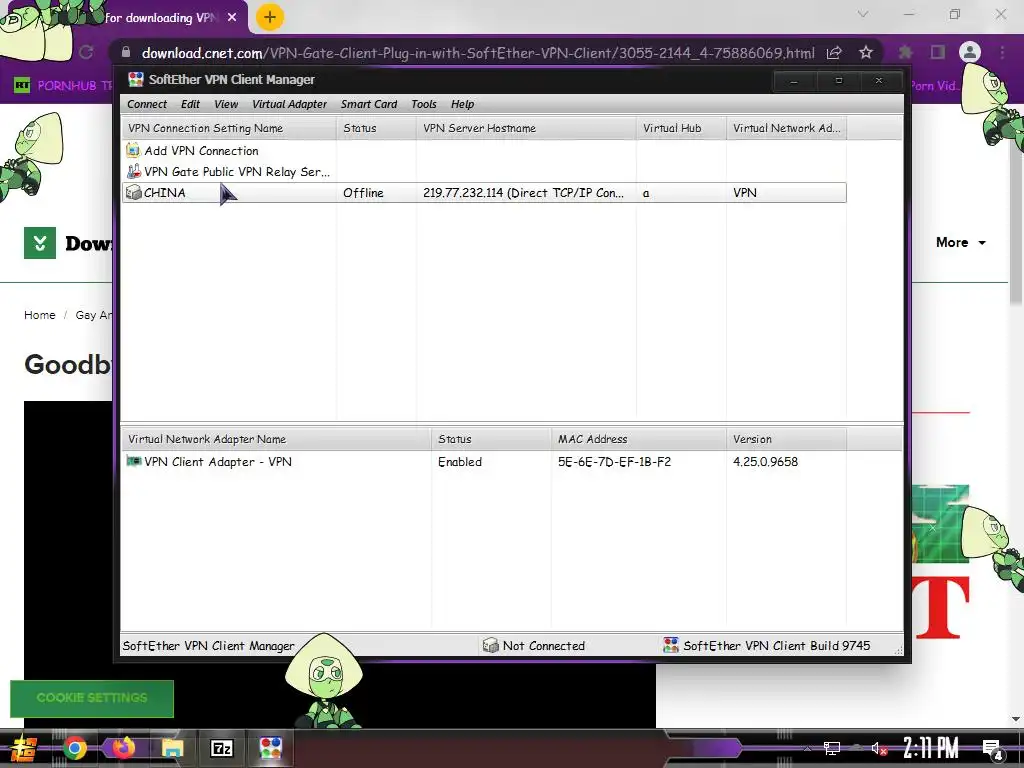Viewport: 1024px width, 768px height.
Task: Open 7-Zip from the taskbar
Action: (221, 748)
